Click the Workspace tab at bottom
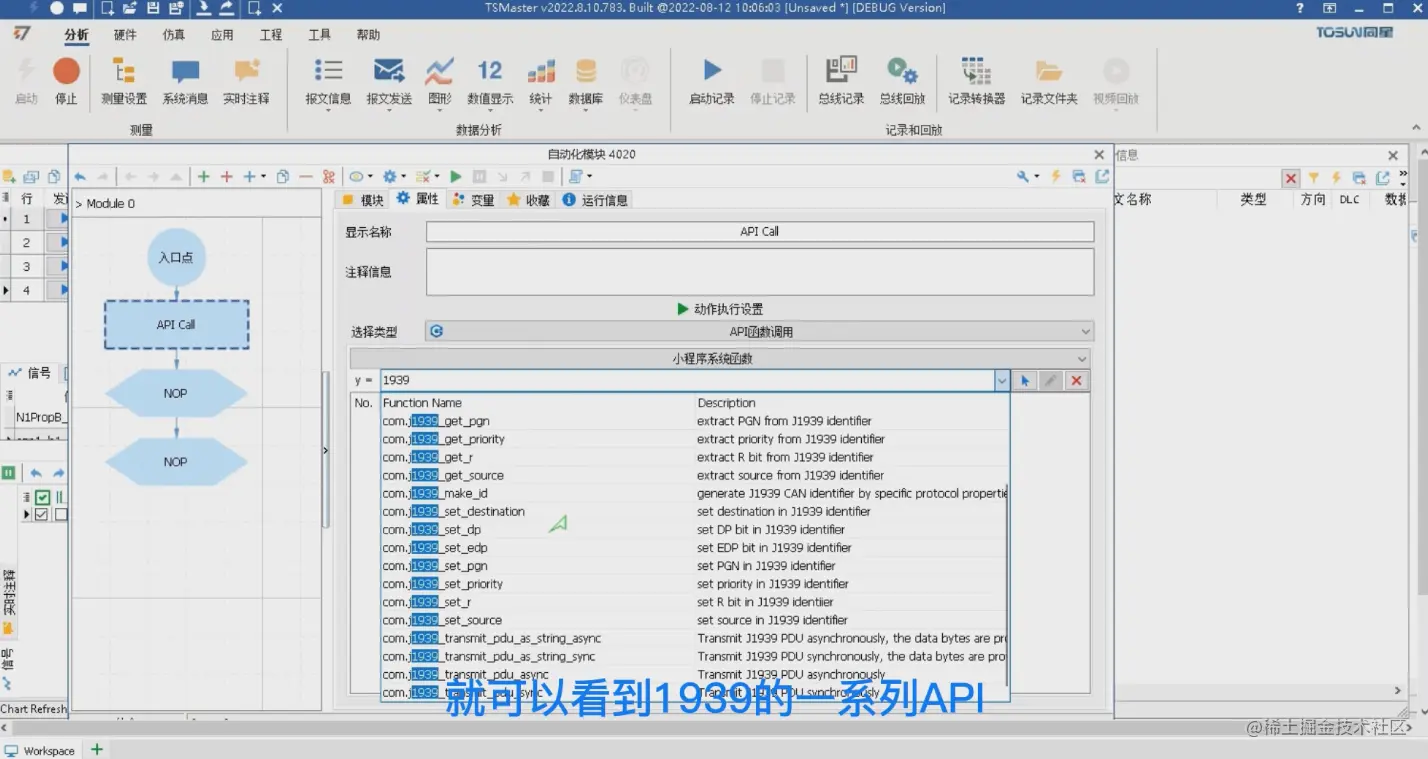This screenshot has height=759, width=1428. [40, 750]
